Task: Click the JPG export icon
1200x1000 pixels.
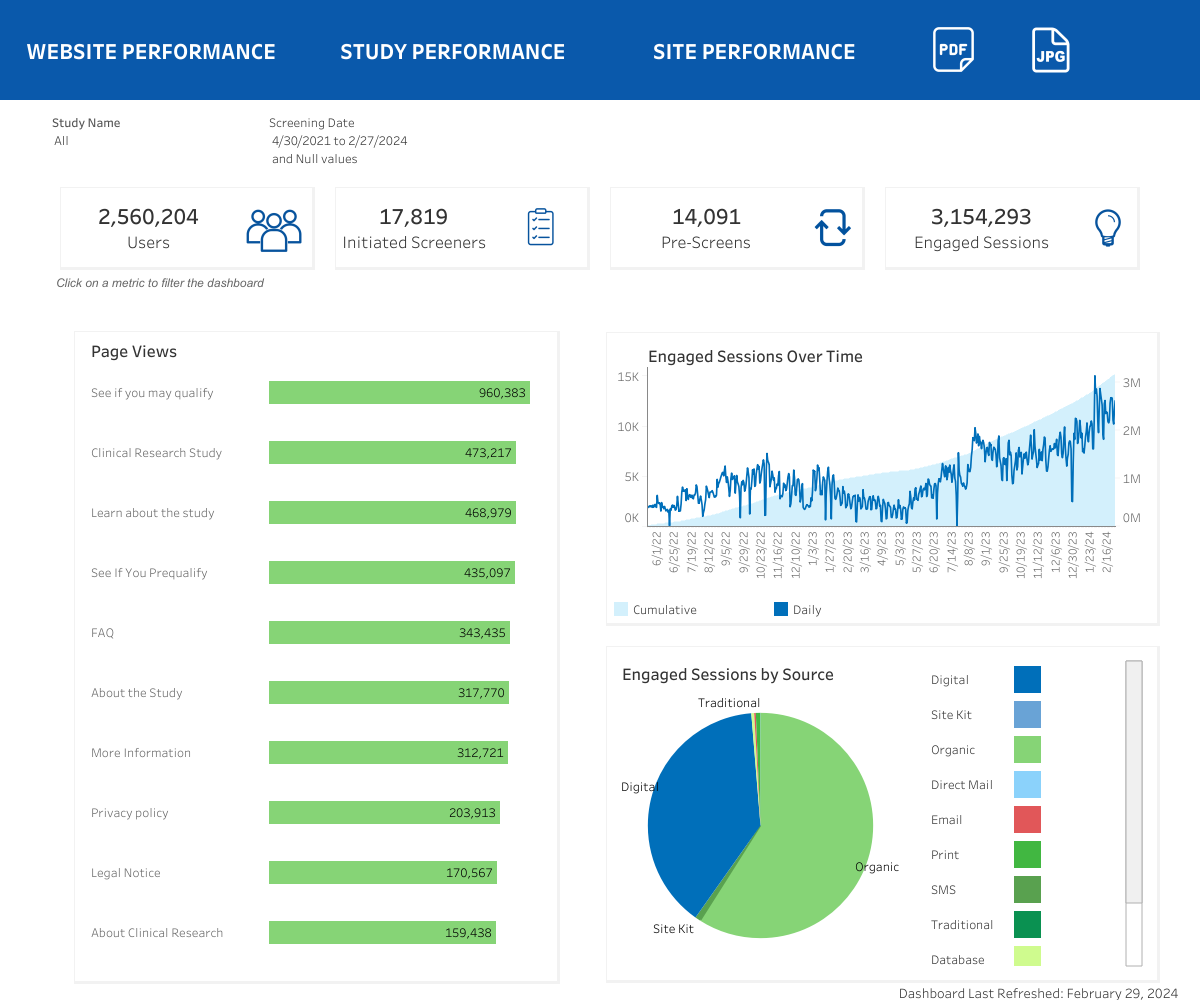Action: coord(1050,51)
